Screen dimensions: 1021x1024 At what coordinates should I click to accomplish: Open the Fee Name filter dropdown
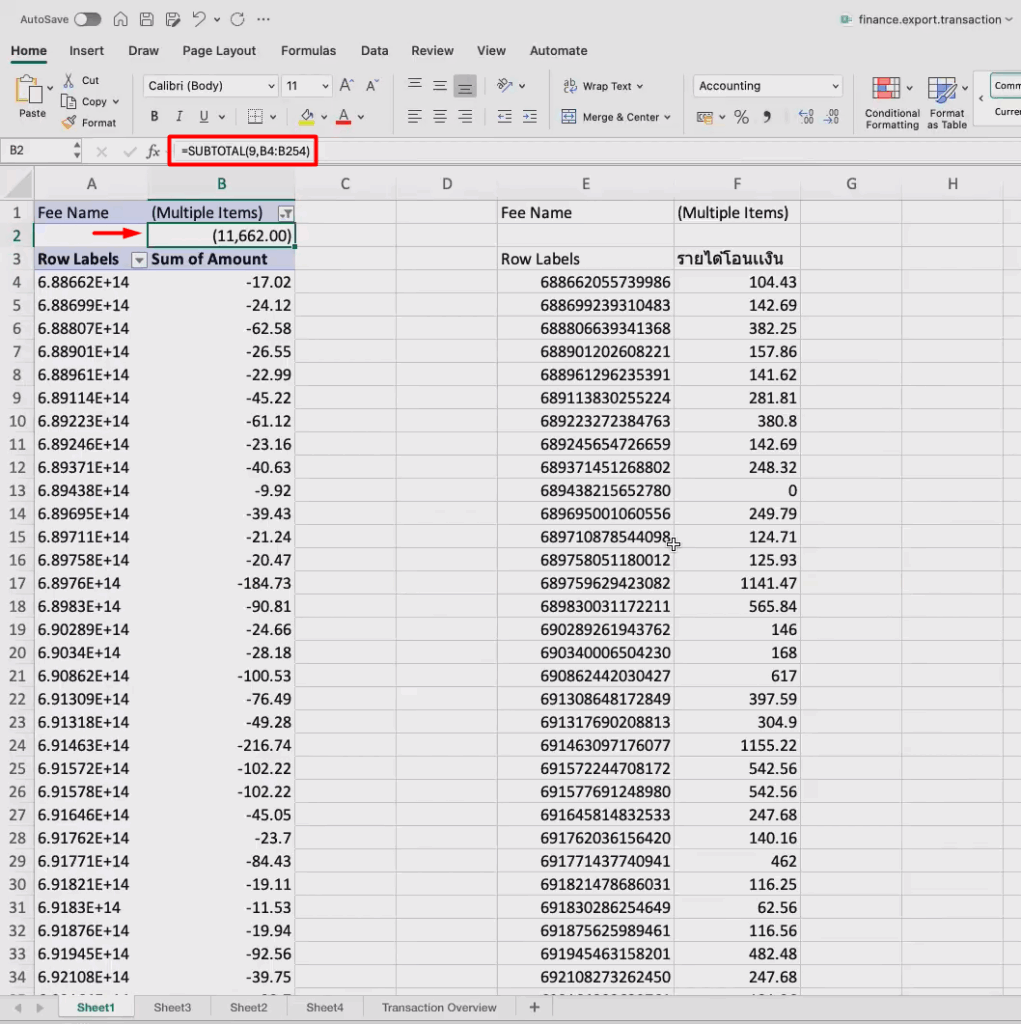[x=286, y=213]
